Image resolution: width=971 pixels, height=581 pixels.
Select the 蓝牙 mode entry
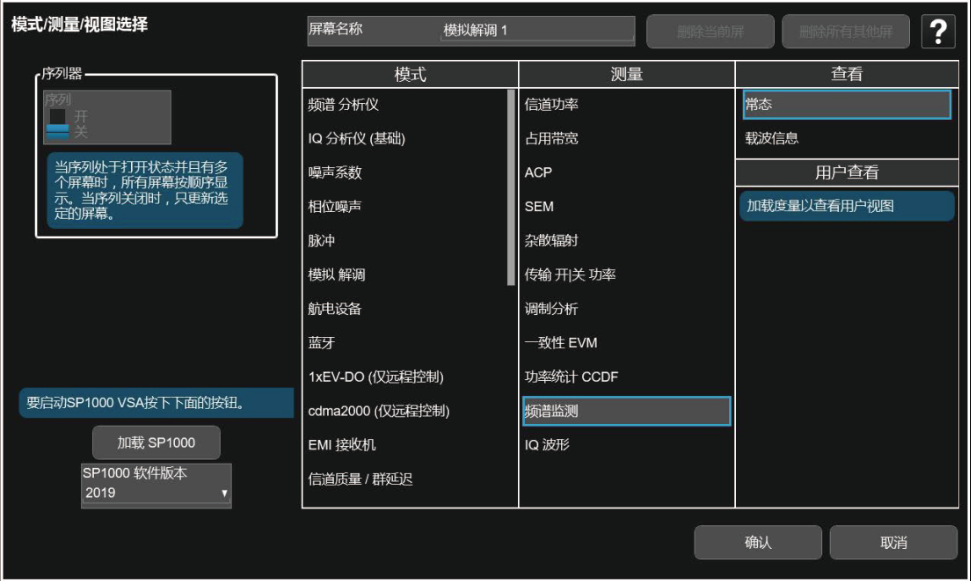[x=322, y=342]
